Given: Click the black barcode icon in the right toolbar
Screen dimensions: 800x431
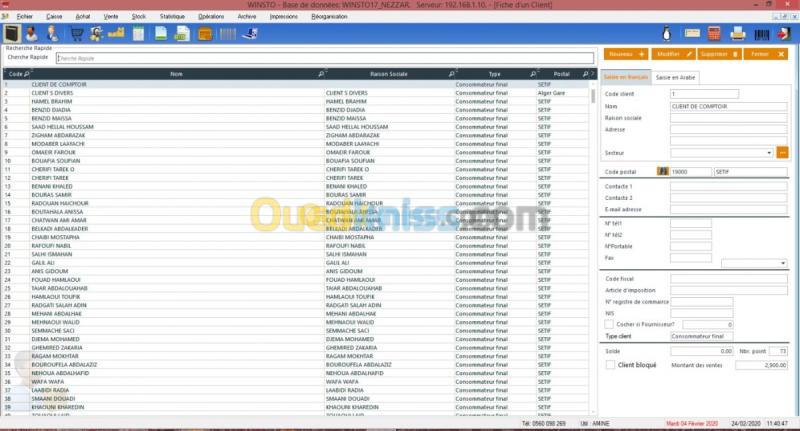Looking at the screenshot, I should point(761,34).
